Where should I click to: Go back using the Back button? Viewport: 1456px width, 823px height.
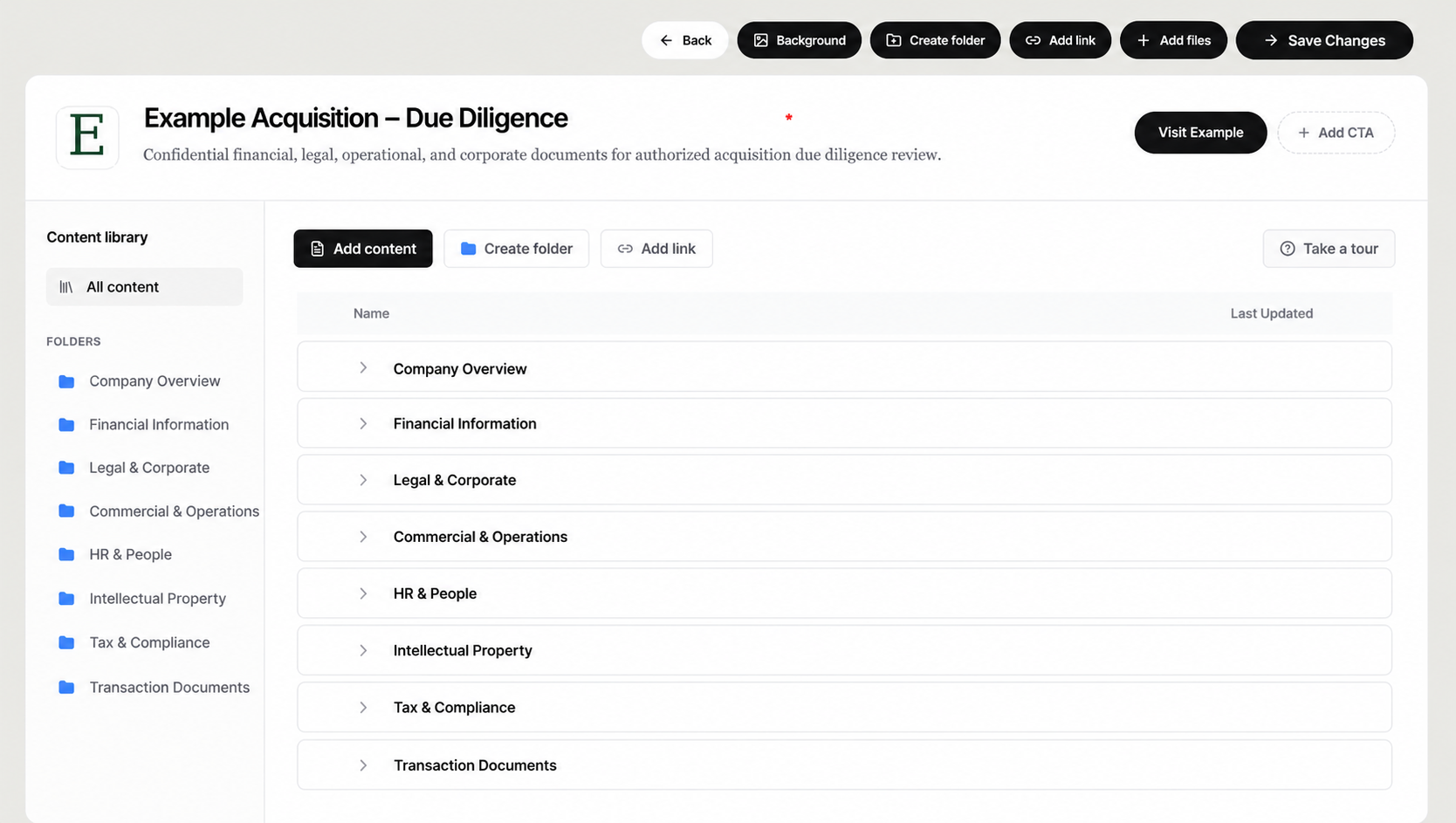685,40
